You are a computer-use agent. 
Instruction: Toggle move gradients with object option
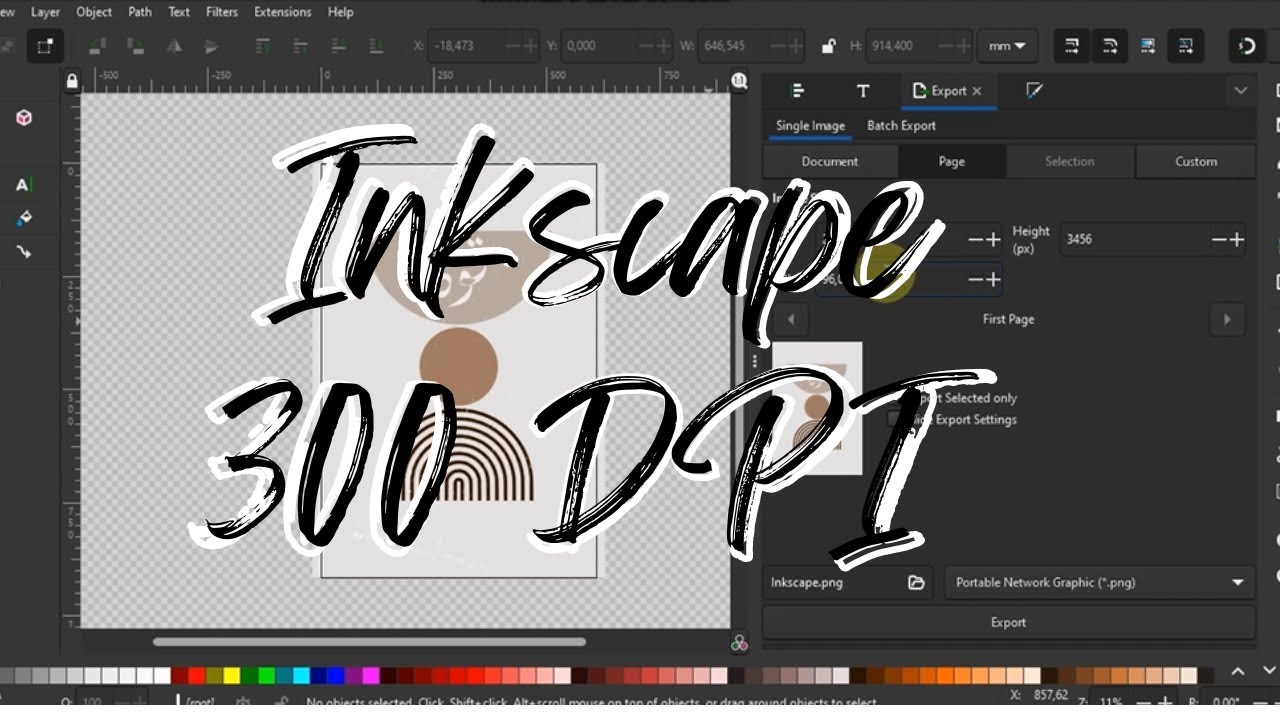click(x=1148, y=46)
